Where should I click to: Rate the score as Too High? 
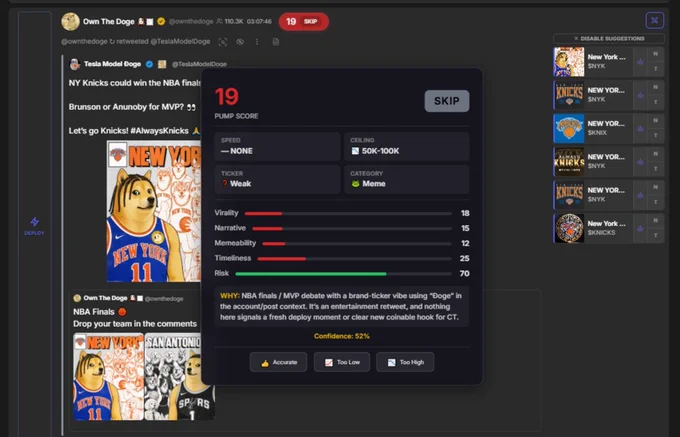pyautogui.click(x=405, y=362)
